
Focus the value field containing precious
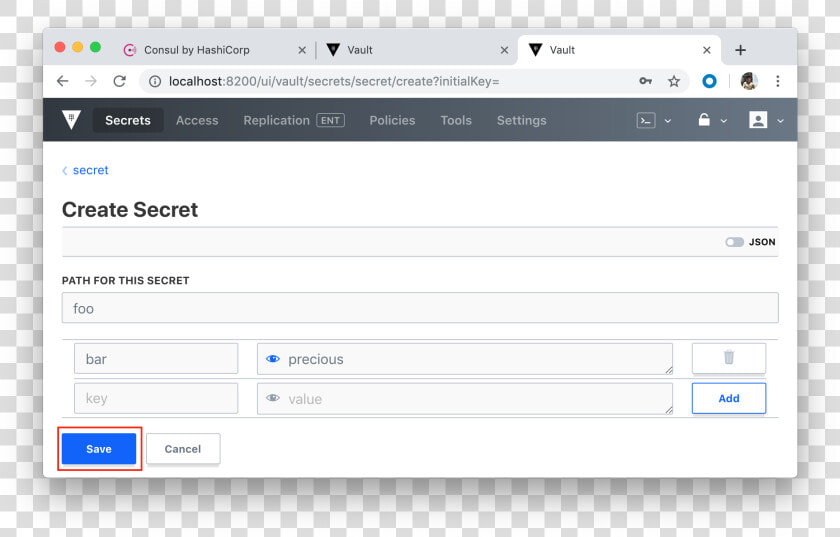tap(465, 359)
